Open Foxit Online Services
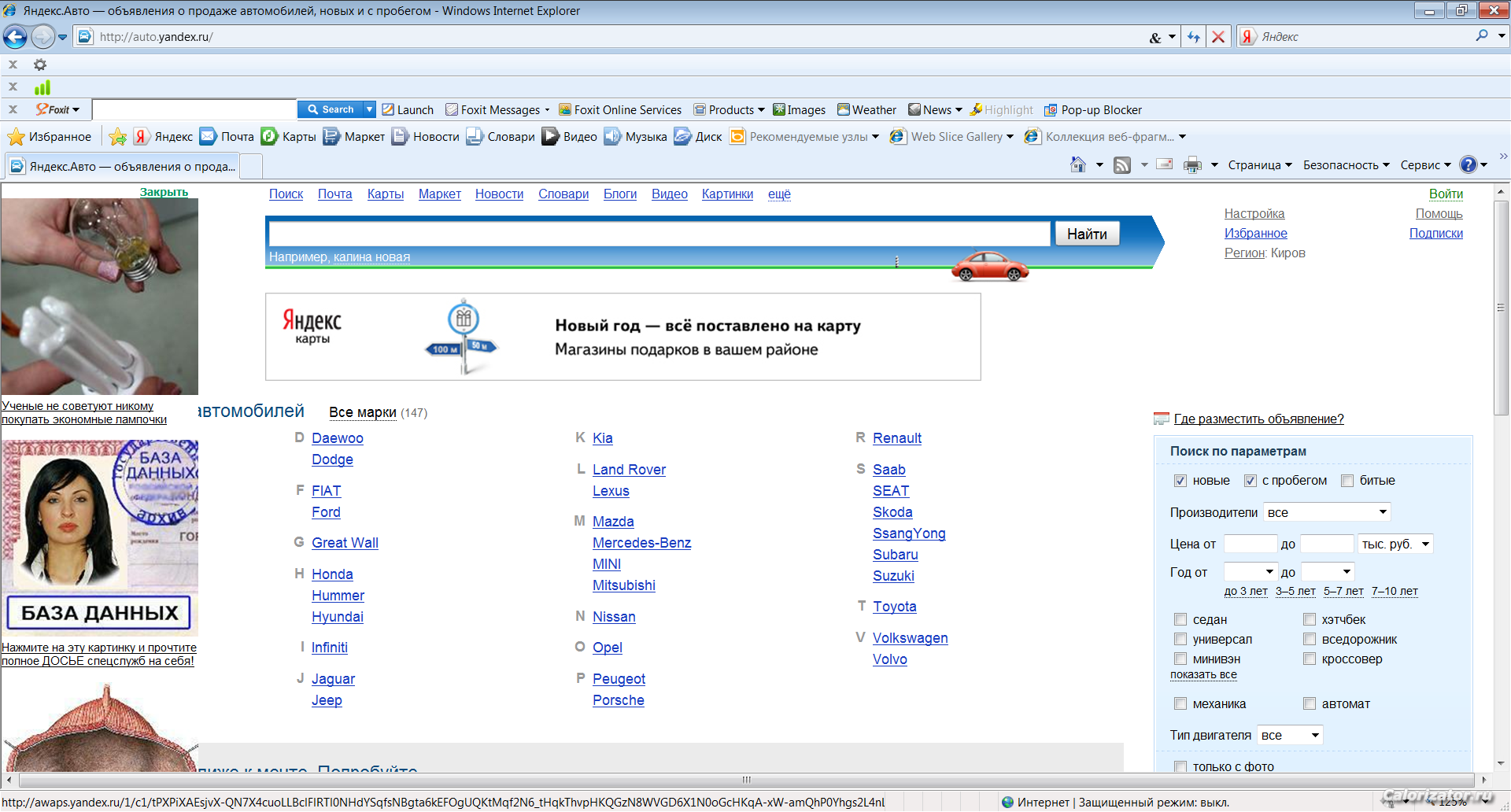This screenshot has height=812, width=1511. coord(620,109)
